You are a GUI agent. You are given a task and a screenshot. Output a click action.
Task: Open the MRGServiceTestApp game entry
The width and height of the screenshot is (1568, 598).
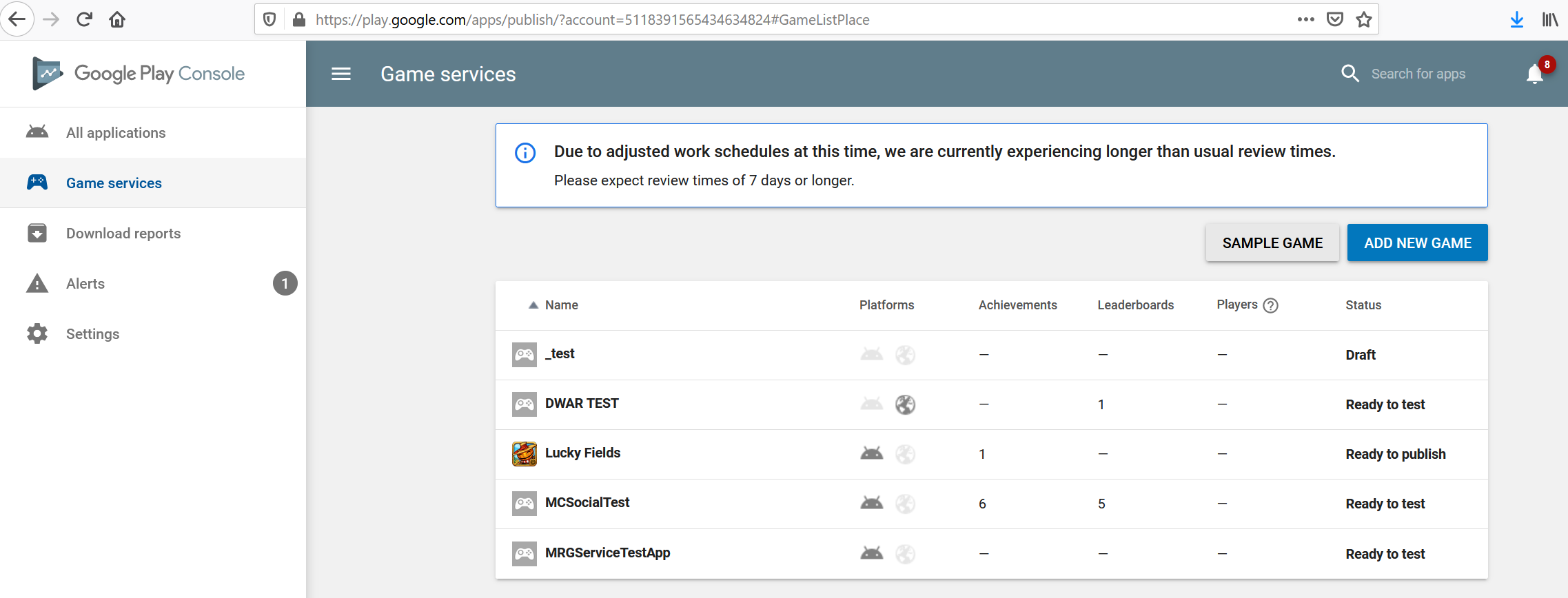tap(607, 553)
